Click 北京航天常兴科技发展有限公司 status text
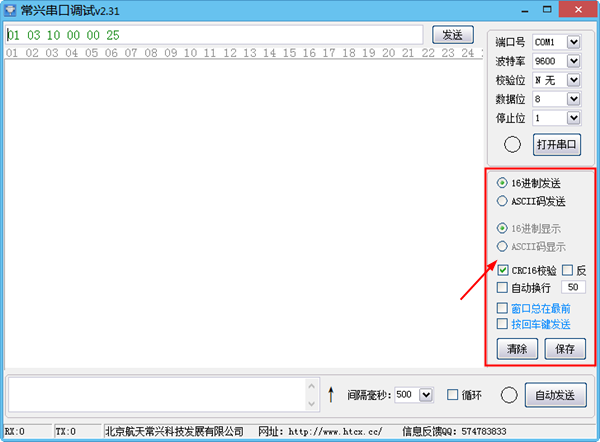Image resolution: width=600 pixels, height=442 pixels. click(174, 432)
